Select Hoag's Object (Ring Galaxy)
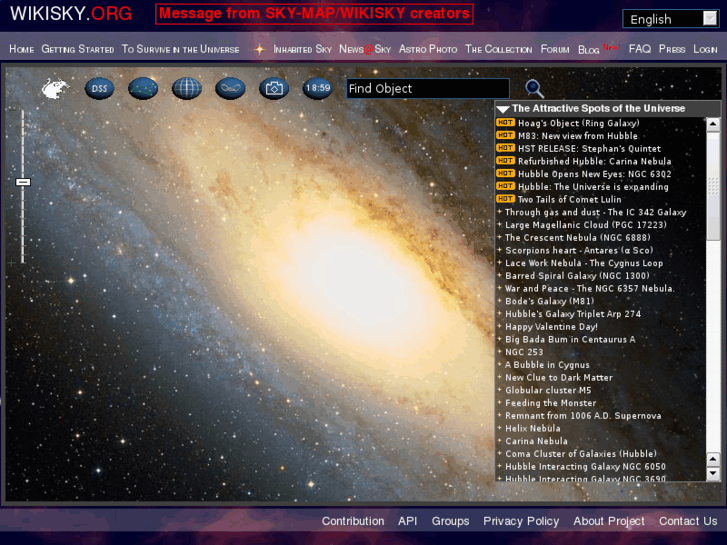The height and width of the screenshot is (545, 727). coord(579,123)
